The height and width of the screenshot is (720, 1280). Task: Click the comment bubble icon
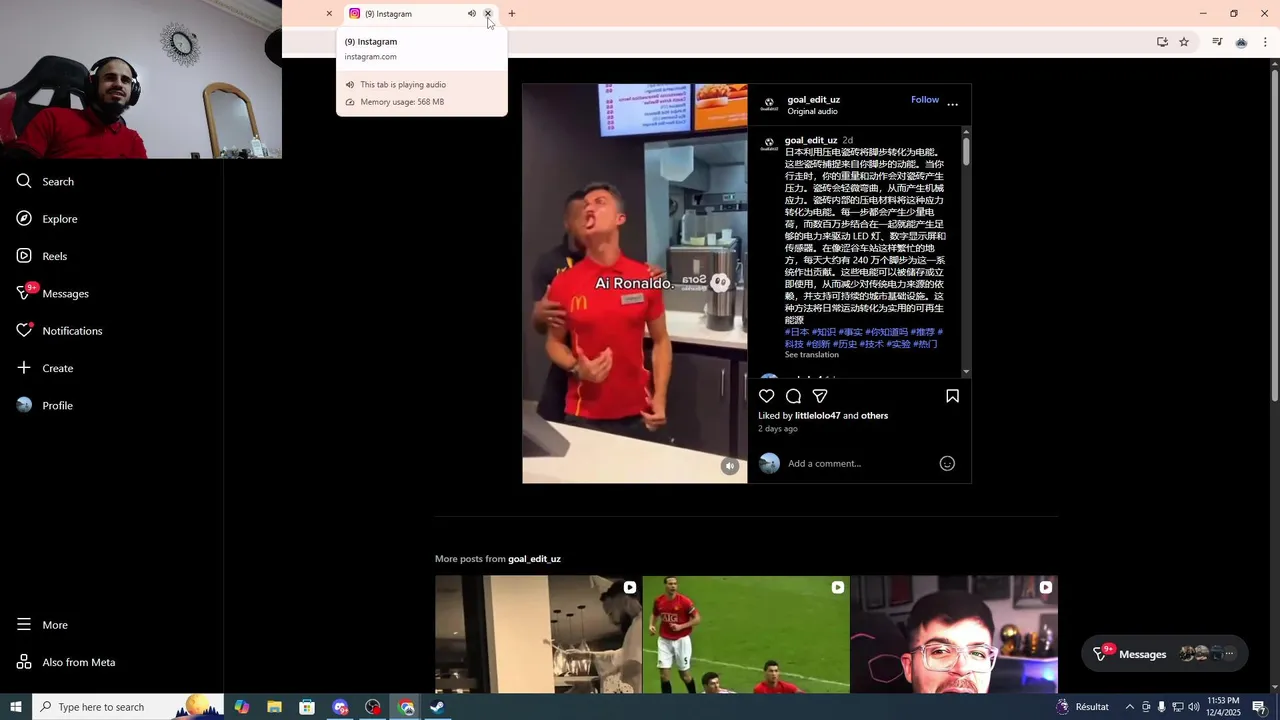coord(793,396)
